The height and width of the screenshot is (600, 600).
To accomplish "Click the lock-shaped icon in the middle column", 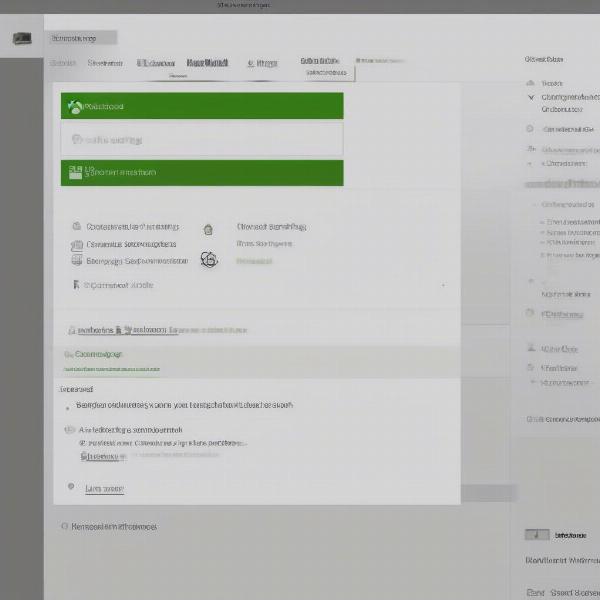I will point(208,230).
